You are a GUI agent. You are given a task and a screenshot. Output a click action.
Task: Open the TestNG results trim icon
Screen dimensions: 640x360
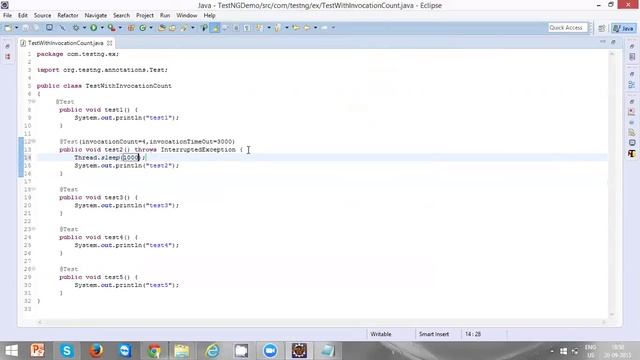[632, 153]
